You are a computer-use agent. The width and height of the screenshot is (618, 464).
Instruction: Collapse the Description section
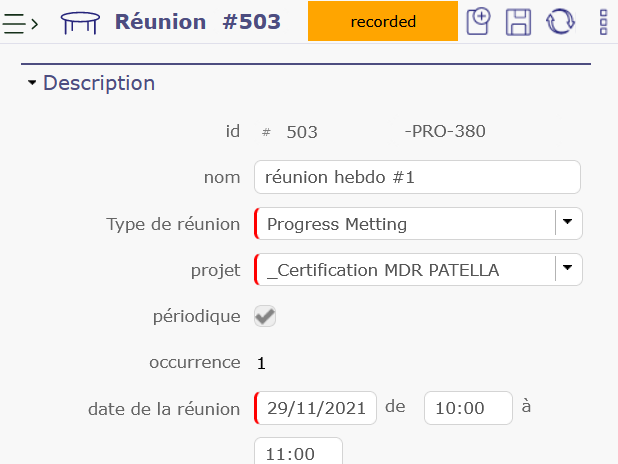(x=32, y=83)
